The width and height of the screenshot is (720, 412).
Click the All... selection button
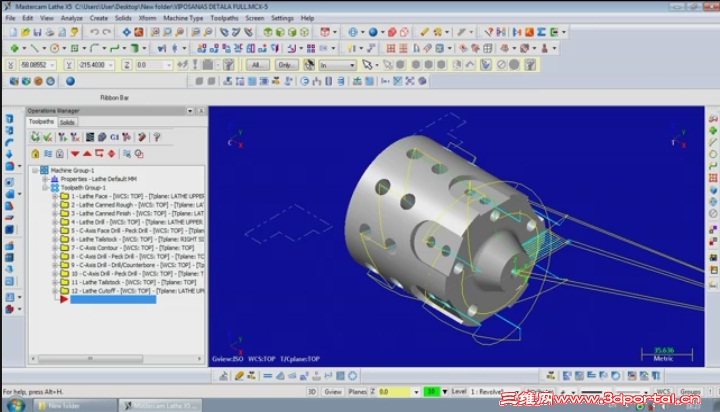tap(257, 65)
